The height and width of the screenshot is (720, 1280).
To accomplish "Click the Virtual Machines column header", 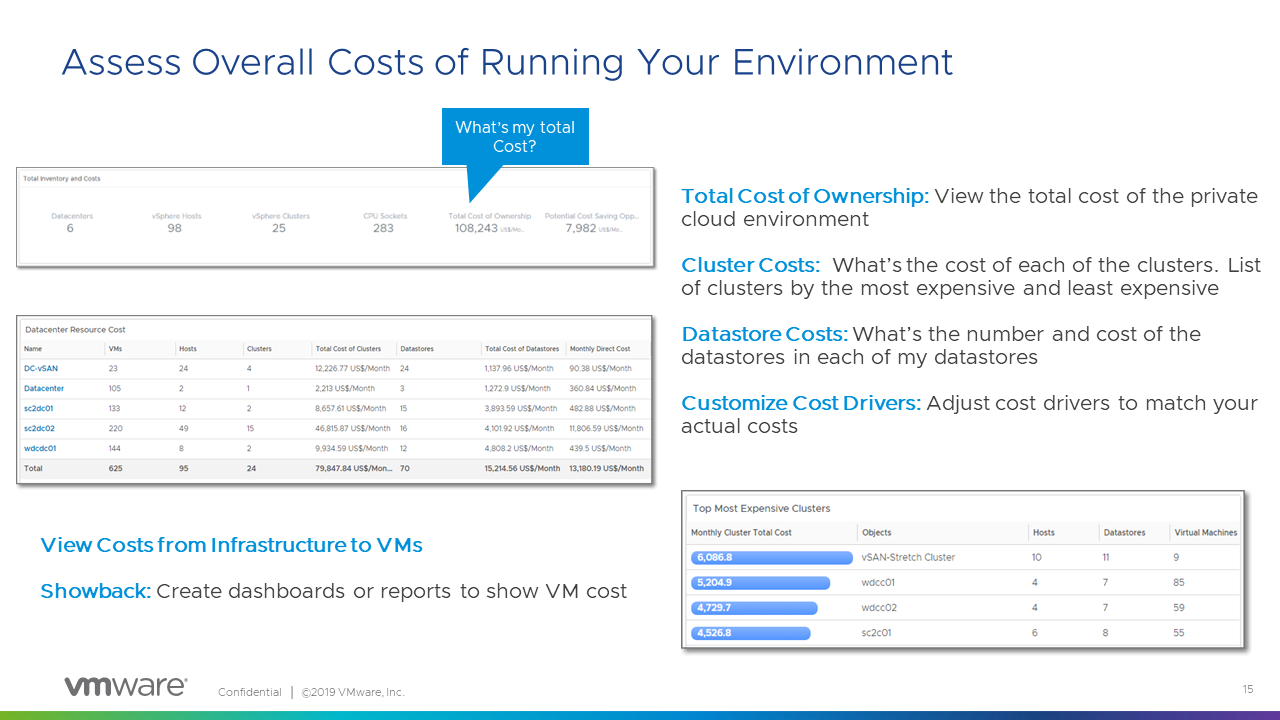I will point(1205,533).
